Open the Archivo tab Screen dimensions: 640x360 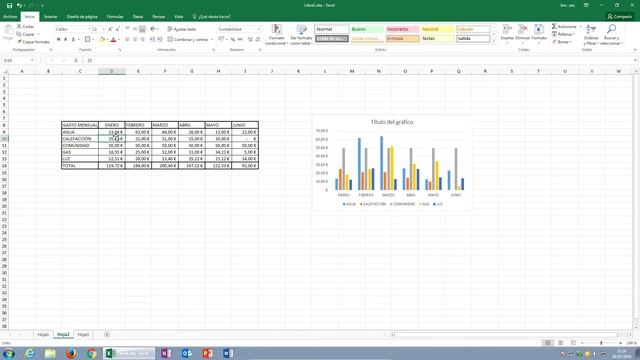[x=10, y=17]
